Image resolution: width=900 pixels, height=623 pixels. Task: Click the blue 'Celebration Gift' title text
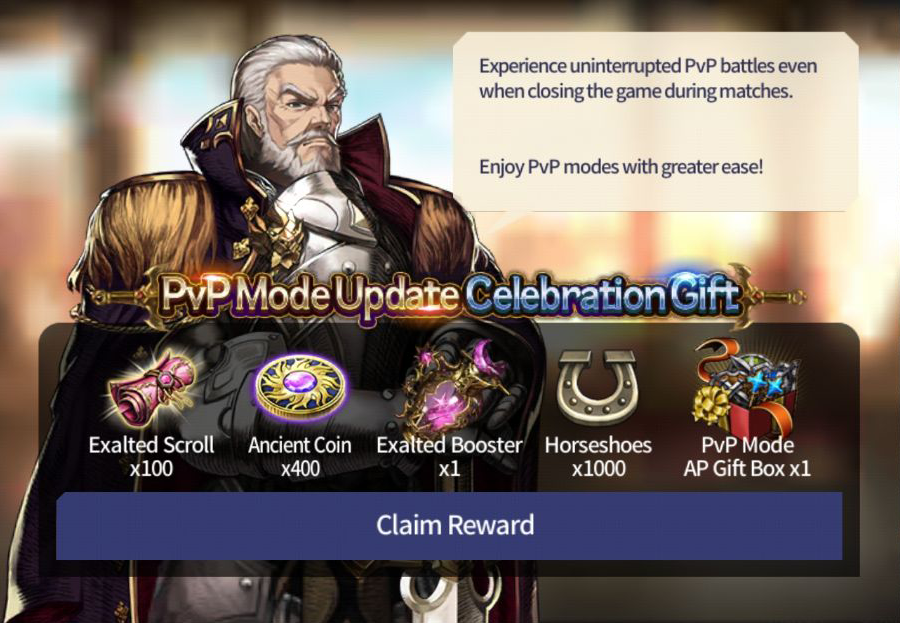tap(602, 294)
